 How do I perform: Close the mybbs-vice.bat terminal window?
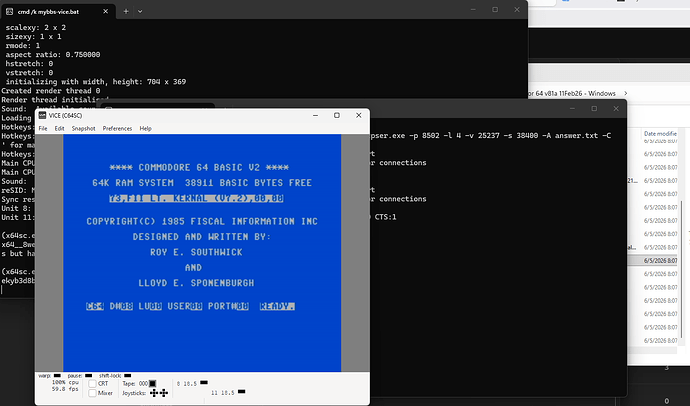pos(517,10)
